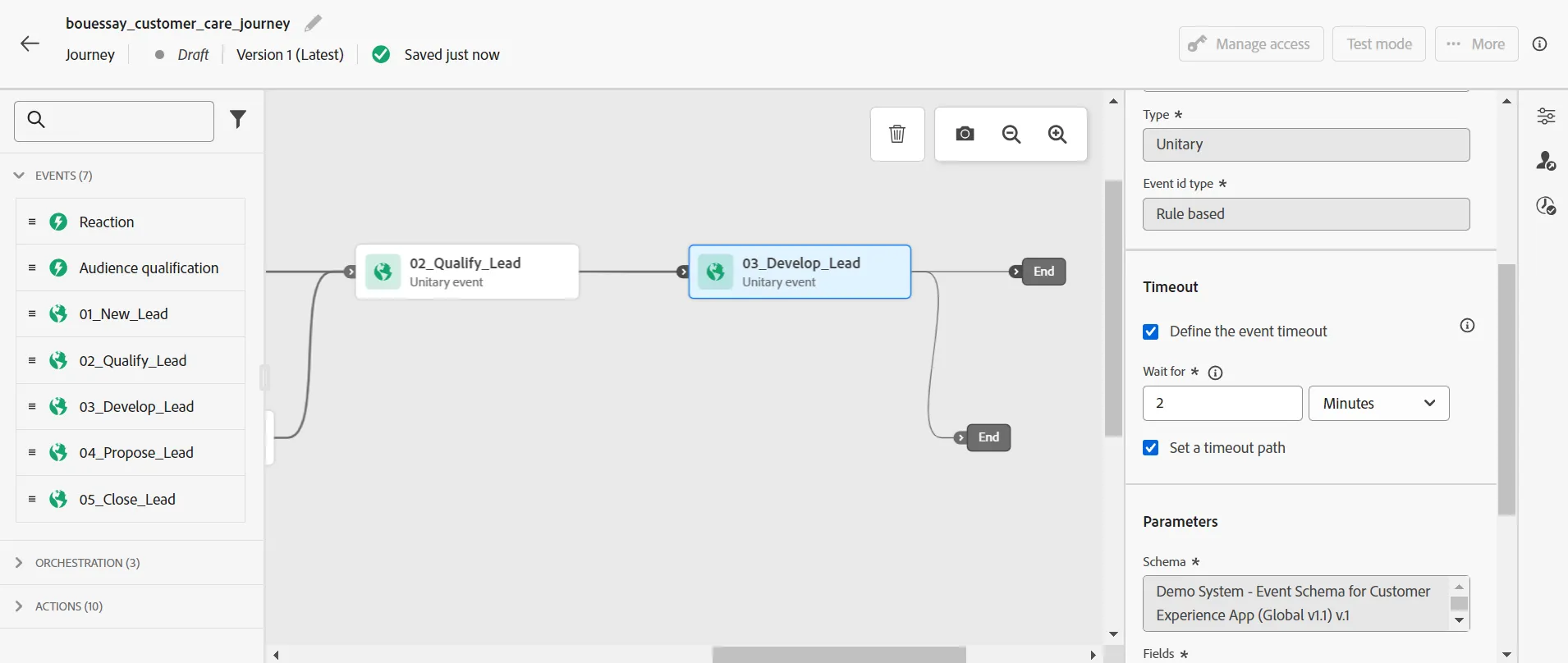Show timeout info tooltip icon
The height and width of the screenshot is (663, 1568).
1468,326
